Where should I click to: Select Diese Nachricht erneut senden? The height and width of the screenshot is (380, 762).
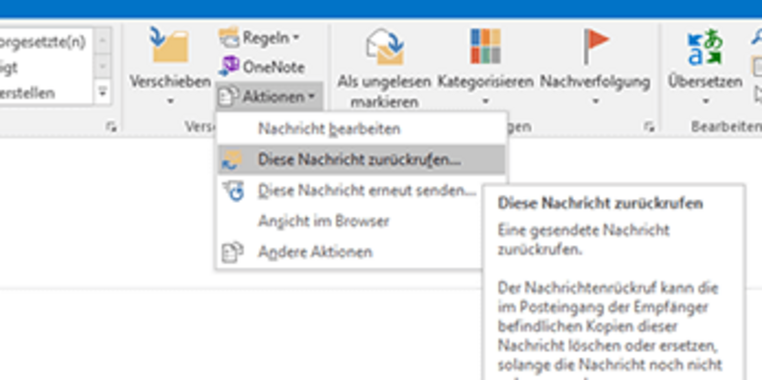coord(350,190)
